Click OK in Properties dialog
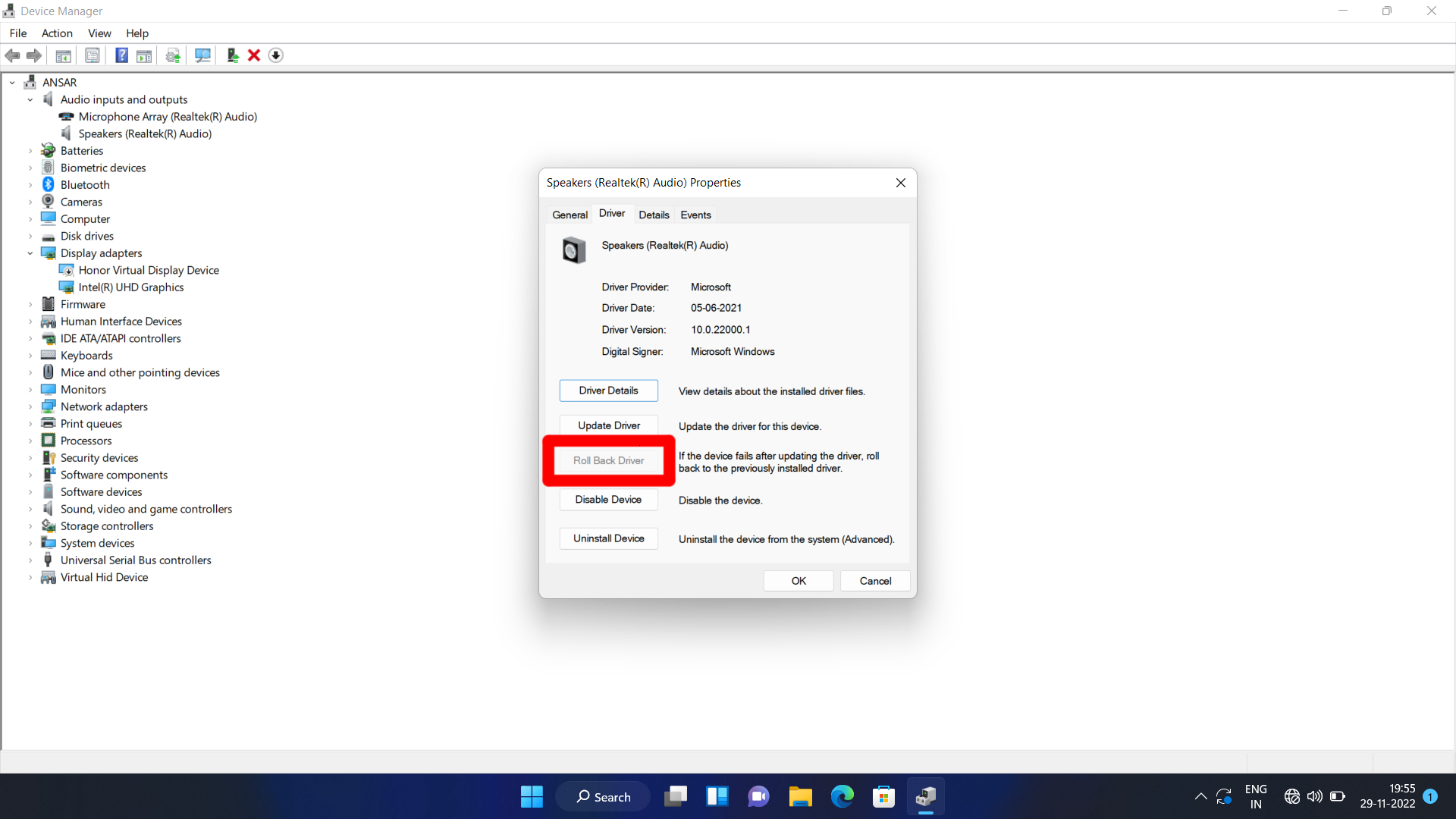 799,581
